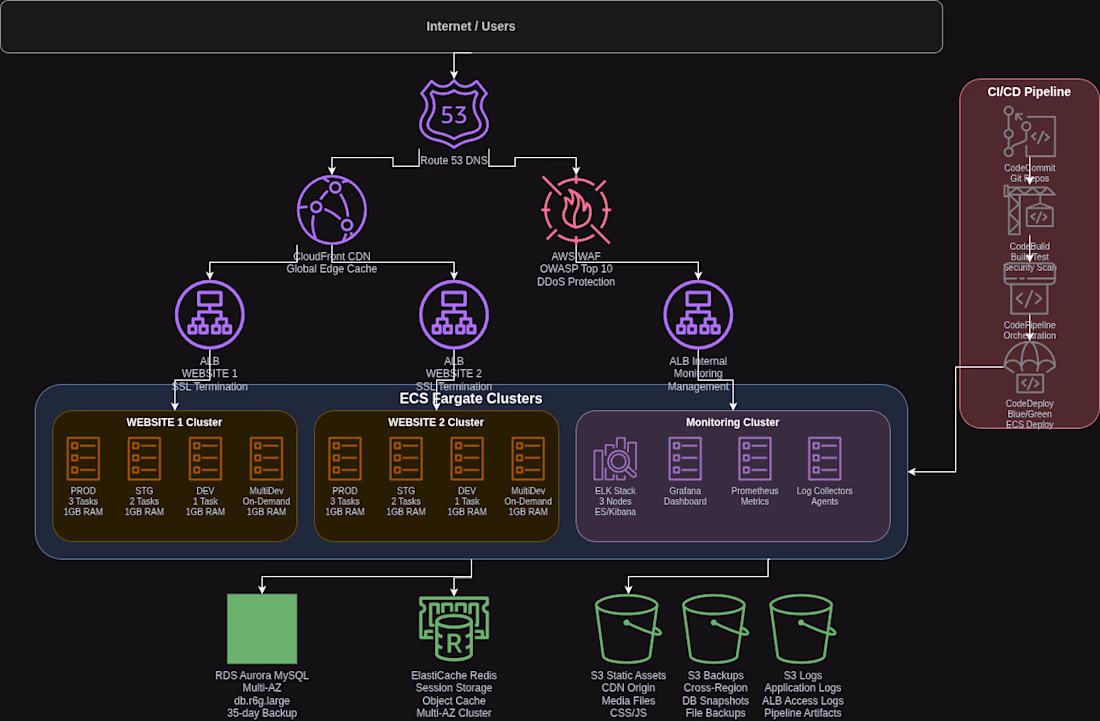
Task: Click the ECS Fargate Clusters heading
Action: coord(471,398)
